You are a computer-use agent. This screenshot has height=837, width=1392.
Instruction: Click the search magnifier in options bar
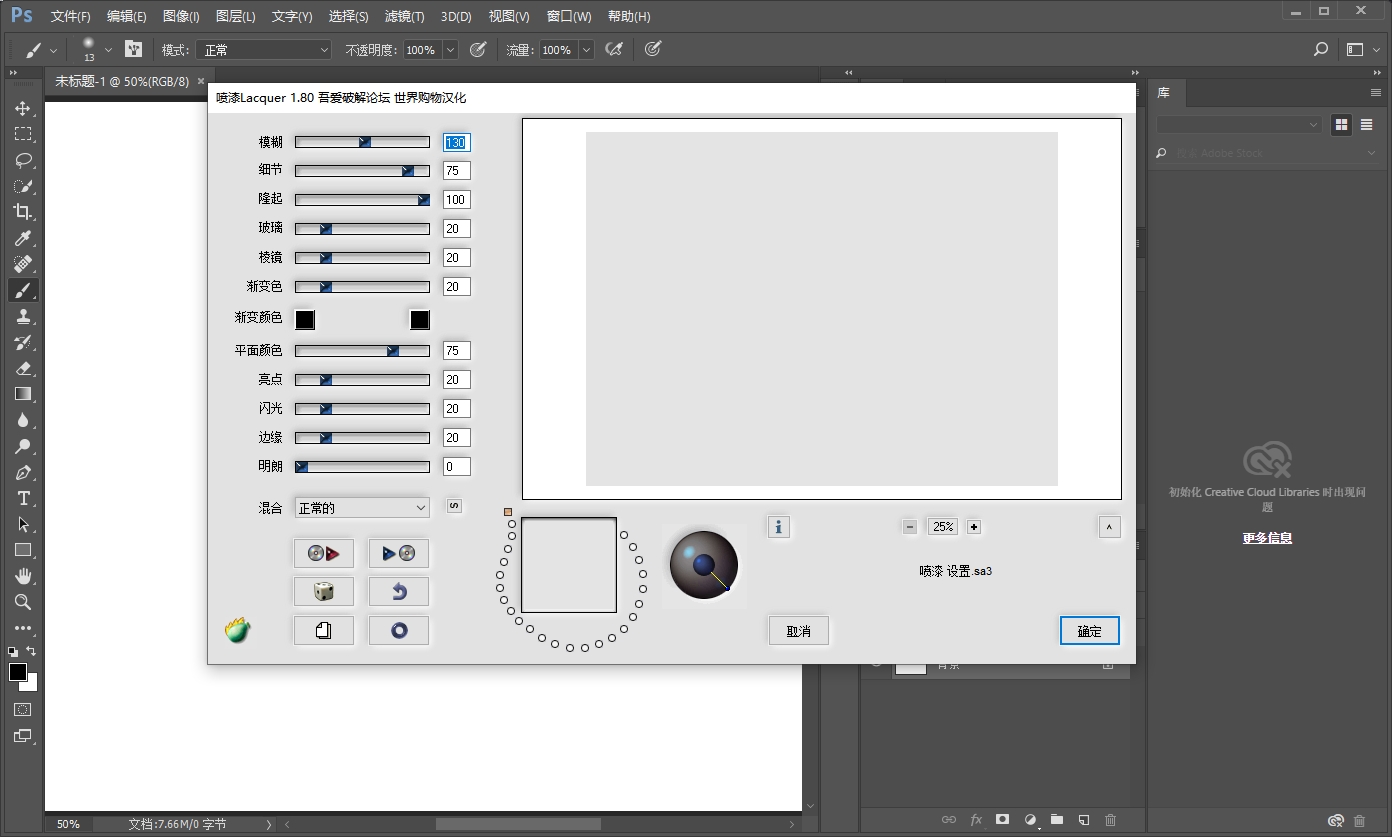[x=1321, y=49]
